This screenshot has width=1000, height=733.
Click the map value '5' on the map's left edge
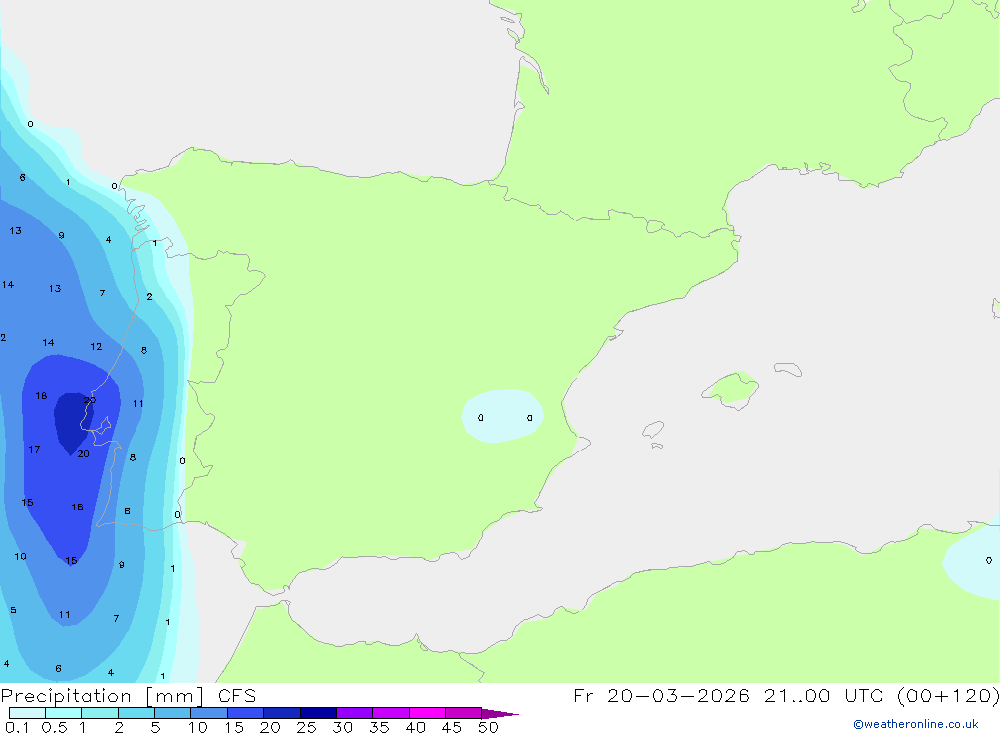pos(13,611)
